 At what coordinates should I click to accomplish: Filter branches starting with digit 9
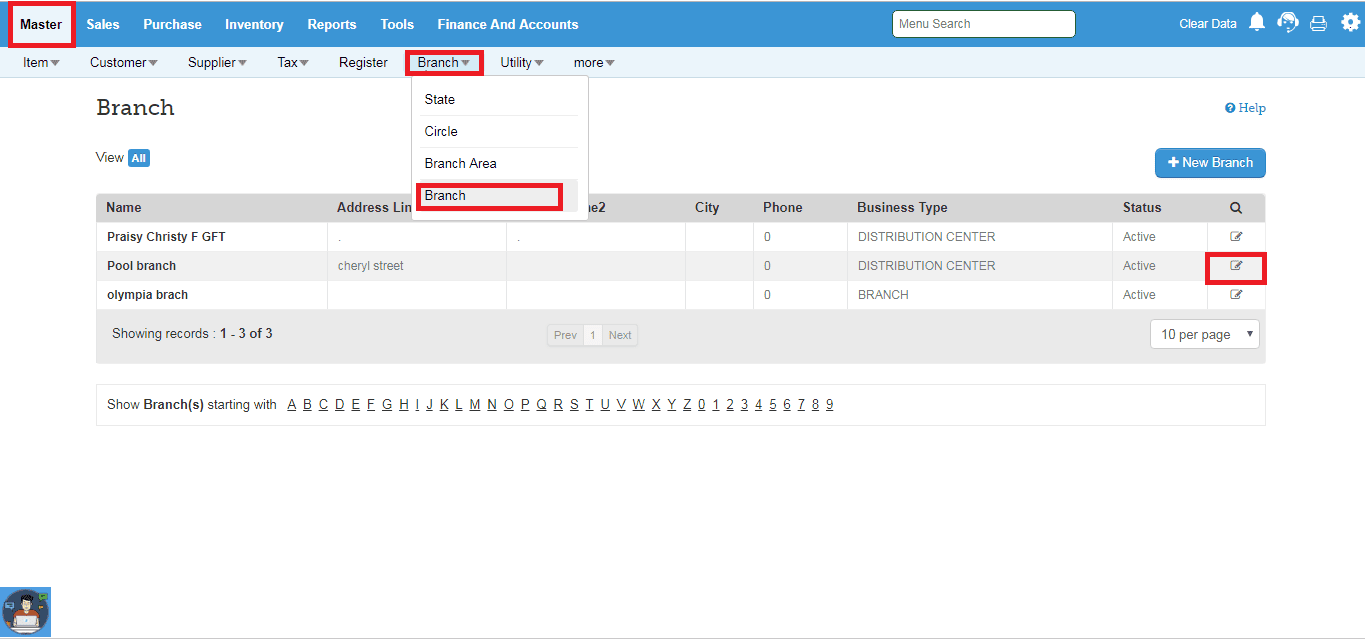(830, 405)
